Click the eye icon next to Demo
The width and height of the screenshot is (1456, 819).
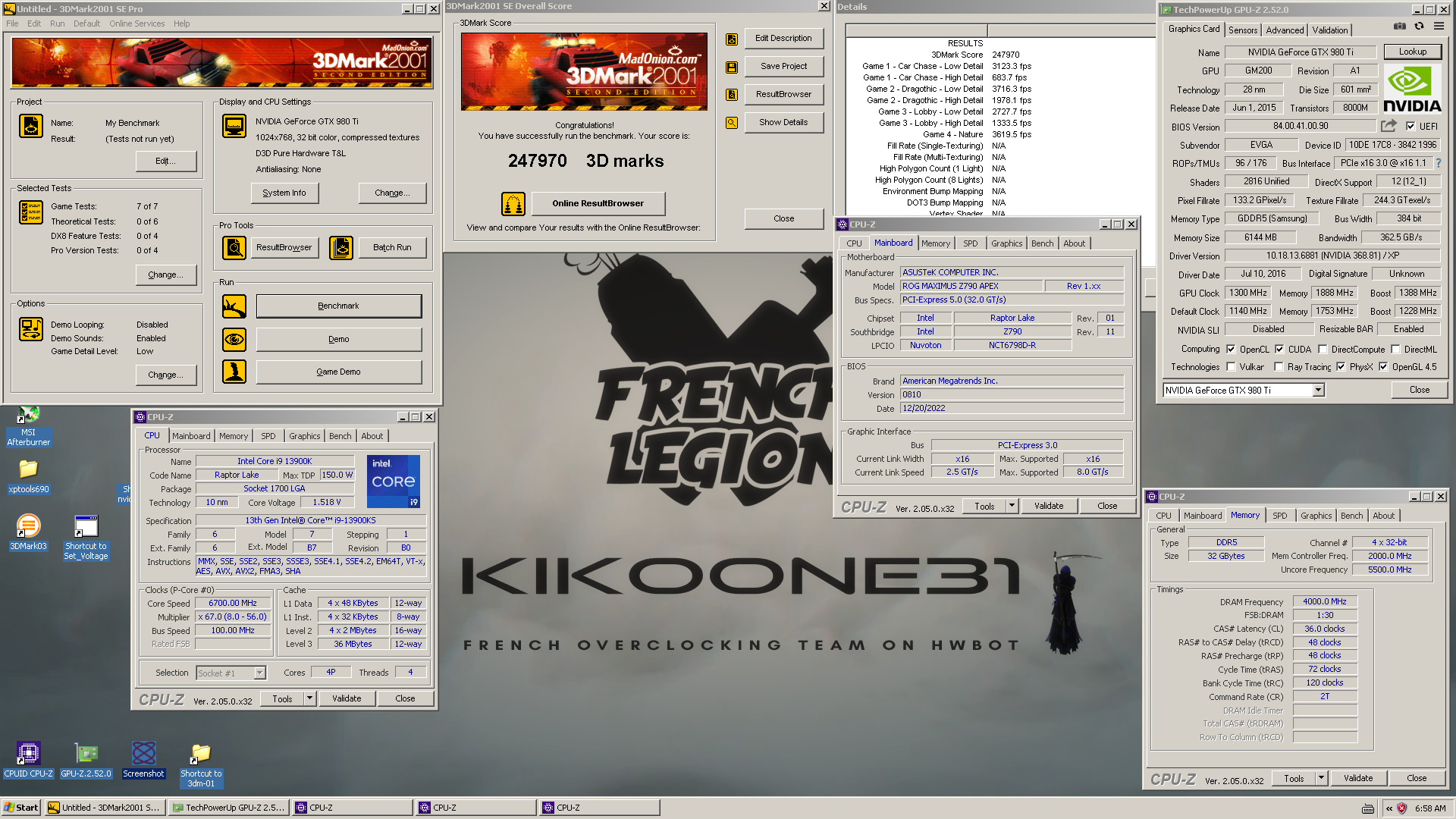point(234,339)
